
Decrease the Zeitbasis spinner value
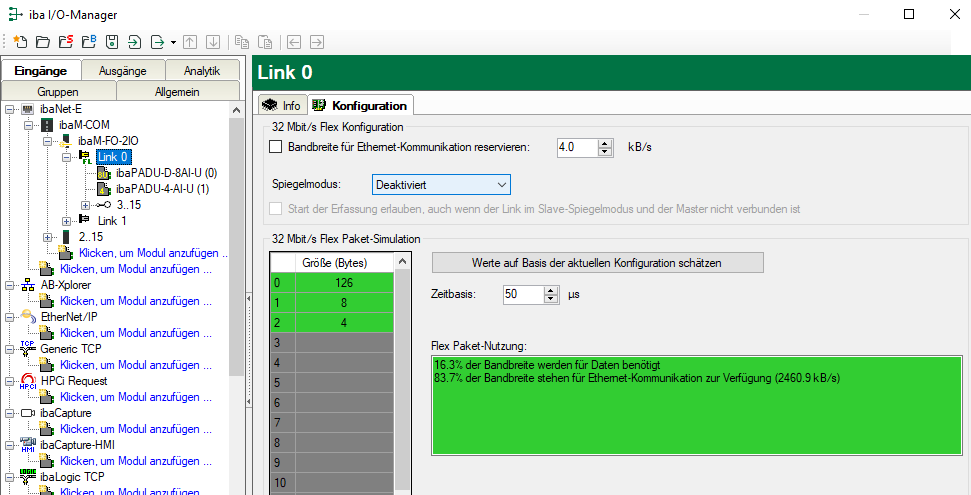point(551,299)
